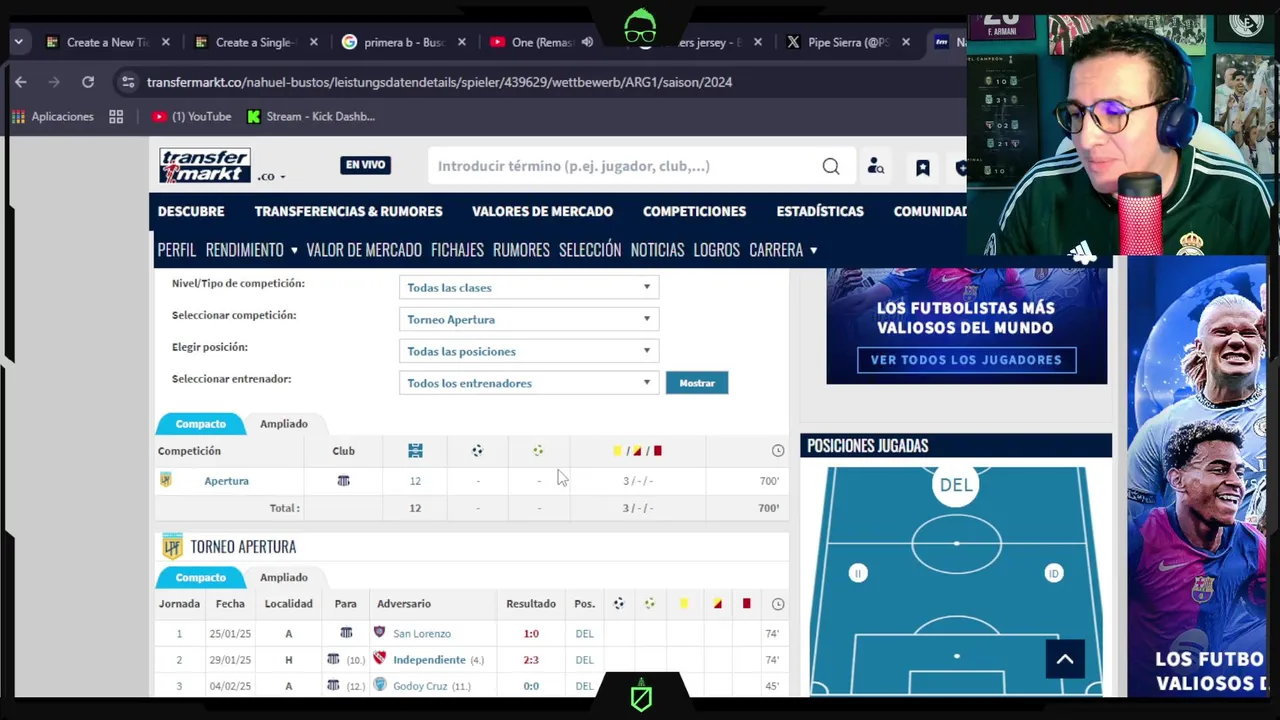Image resolution: width=1280 pixels, height=720 pixels.
Task: Click the browser address bar URL
Action: click(x=439, y=82)
